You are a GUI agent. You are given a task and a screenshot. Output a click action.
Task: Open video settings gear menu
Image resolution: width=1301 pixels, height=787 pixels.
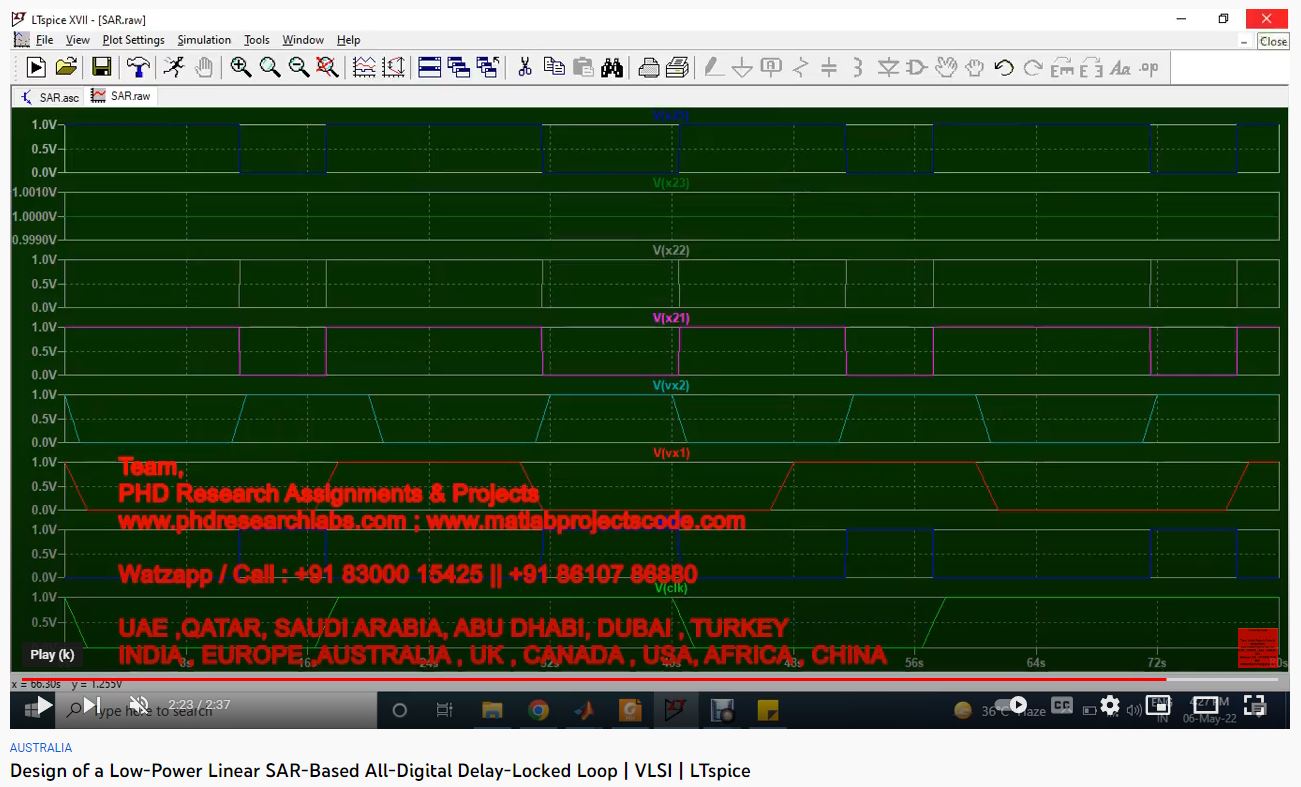click(x=1109, y=705)
